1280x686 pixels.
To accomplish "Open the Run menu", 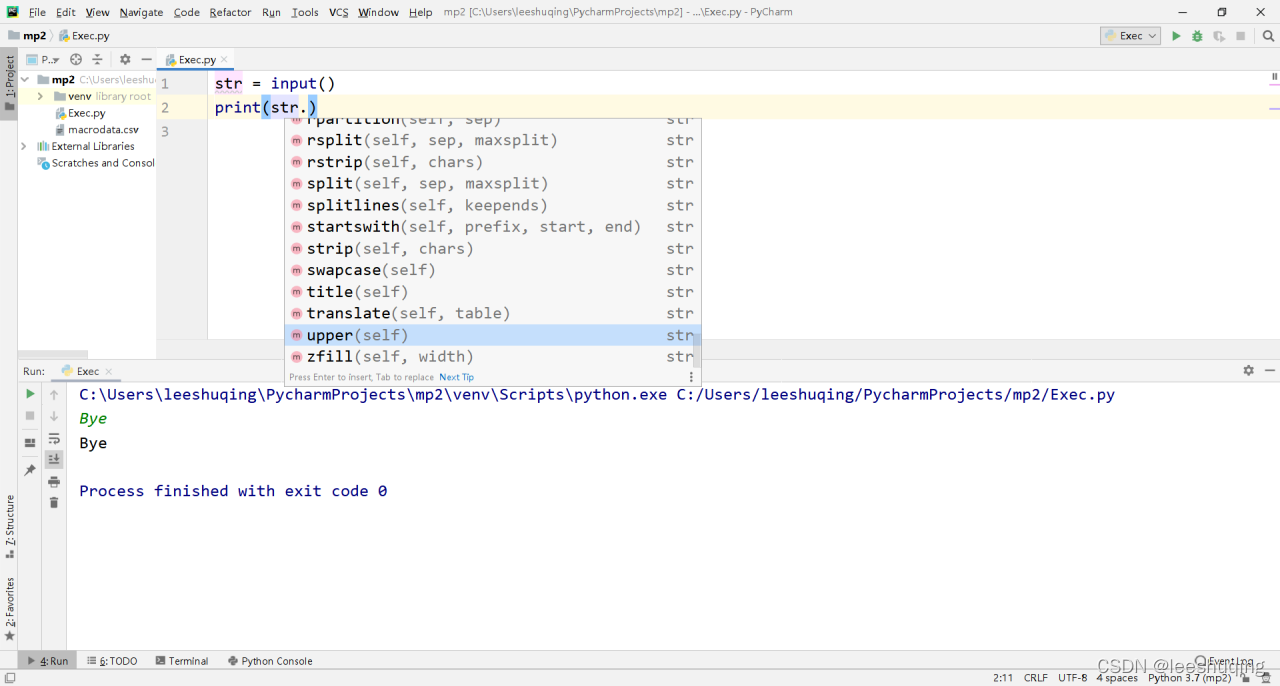I will coord(271,12).
